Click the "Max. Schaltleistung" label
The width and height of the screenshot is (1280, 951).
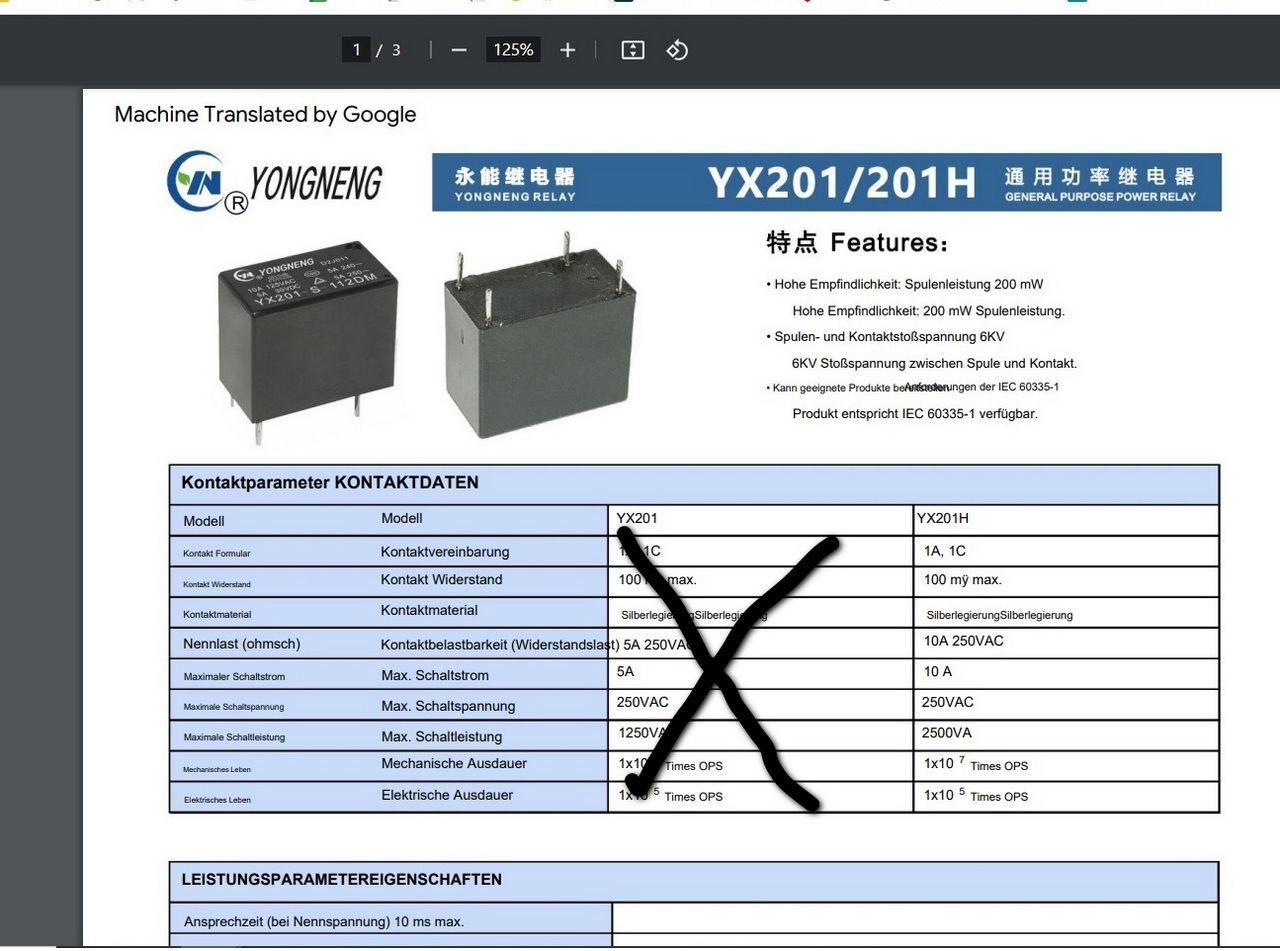(442, 737)
